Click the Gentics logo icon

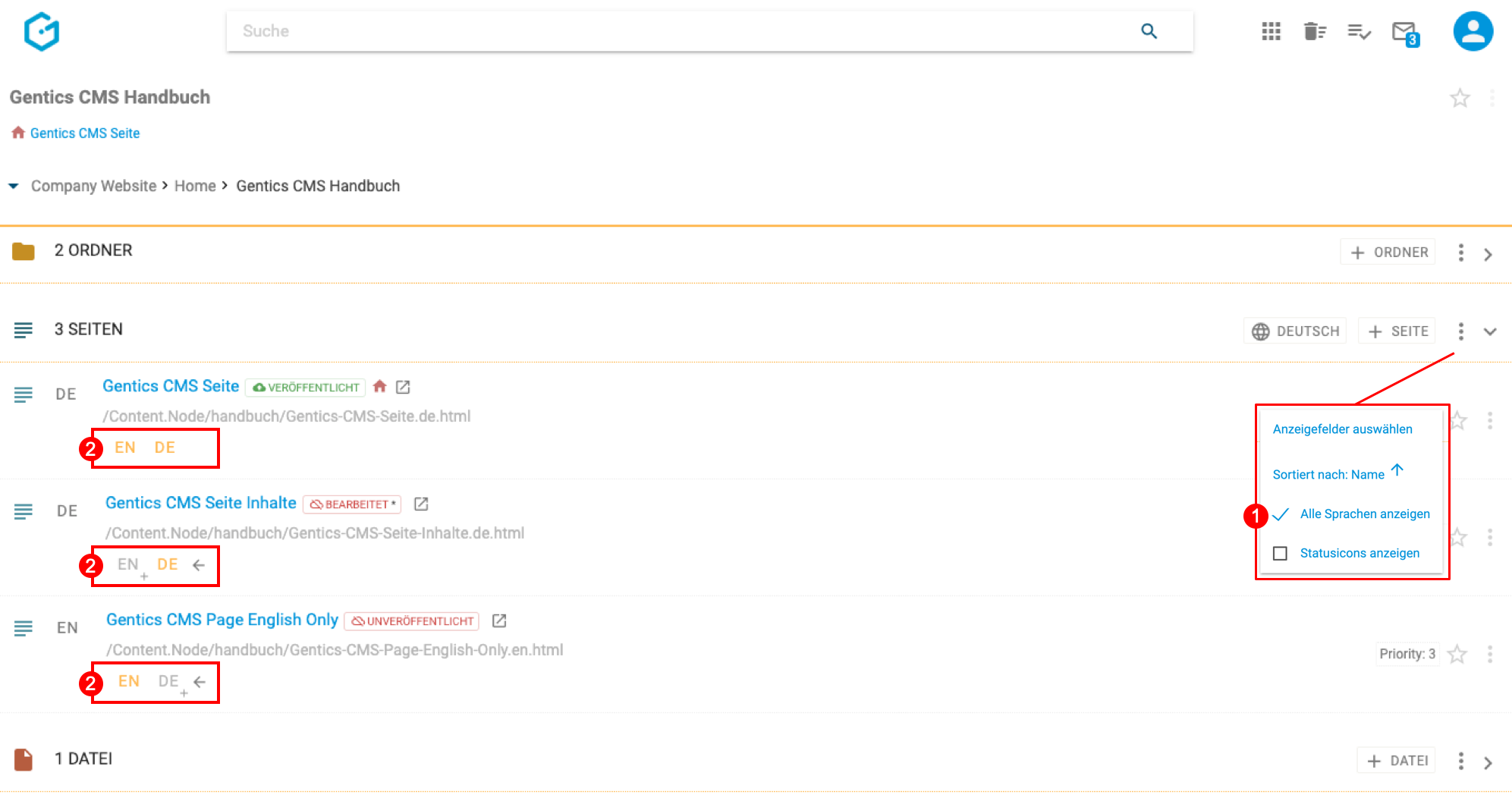click(x=42, y=31)
